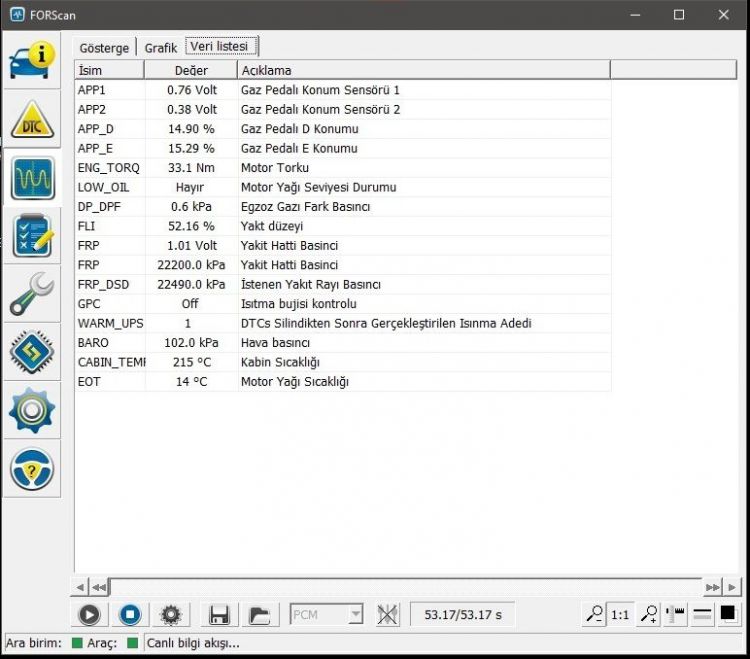Click the BARO value 102.0 kPa

(191, 343)
